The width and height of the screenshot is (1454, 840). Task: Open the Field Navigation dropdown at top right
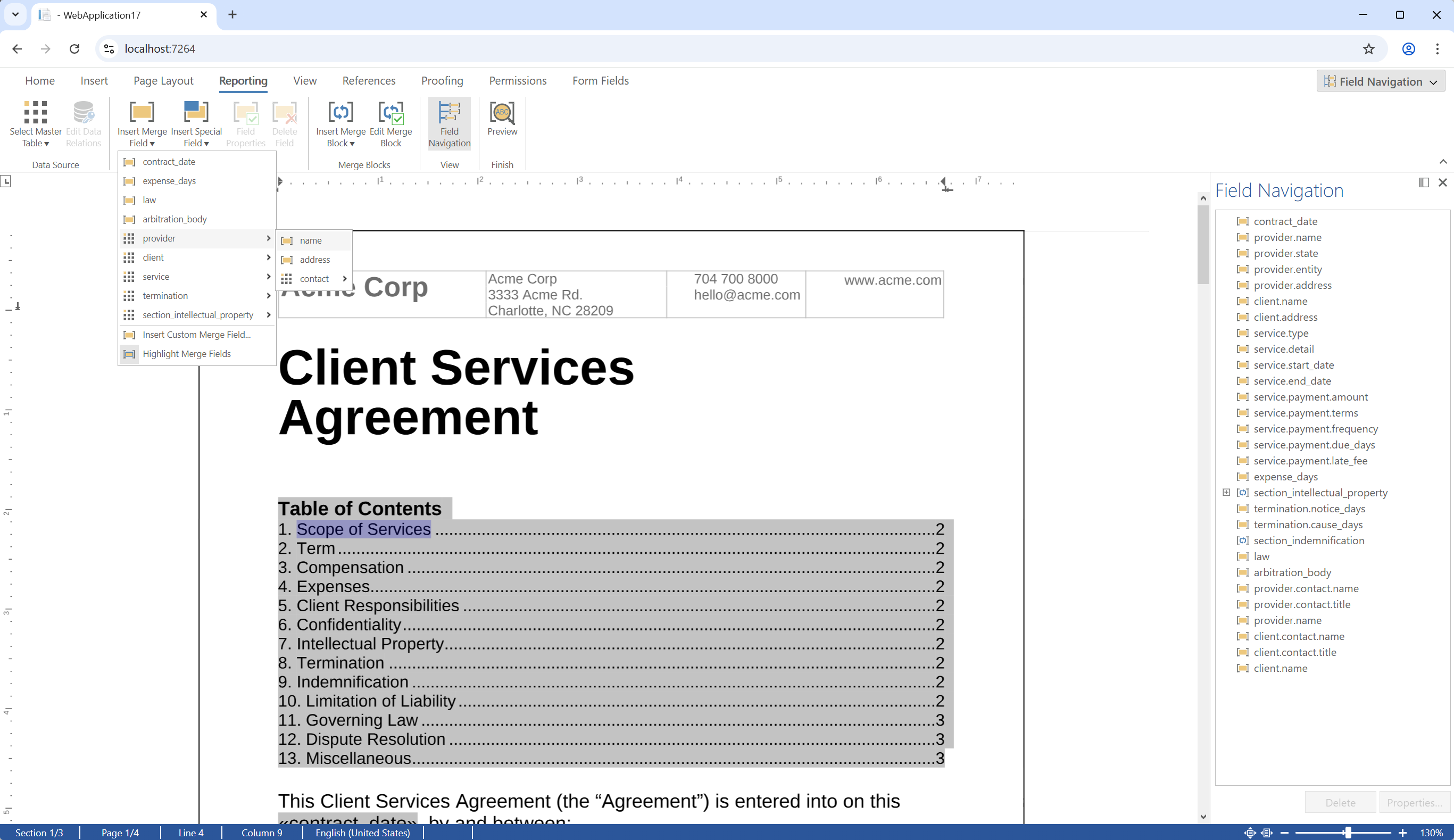point(1380,81)
